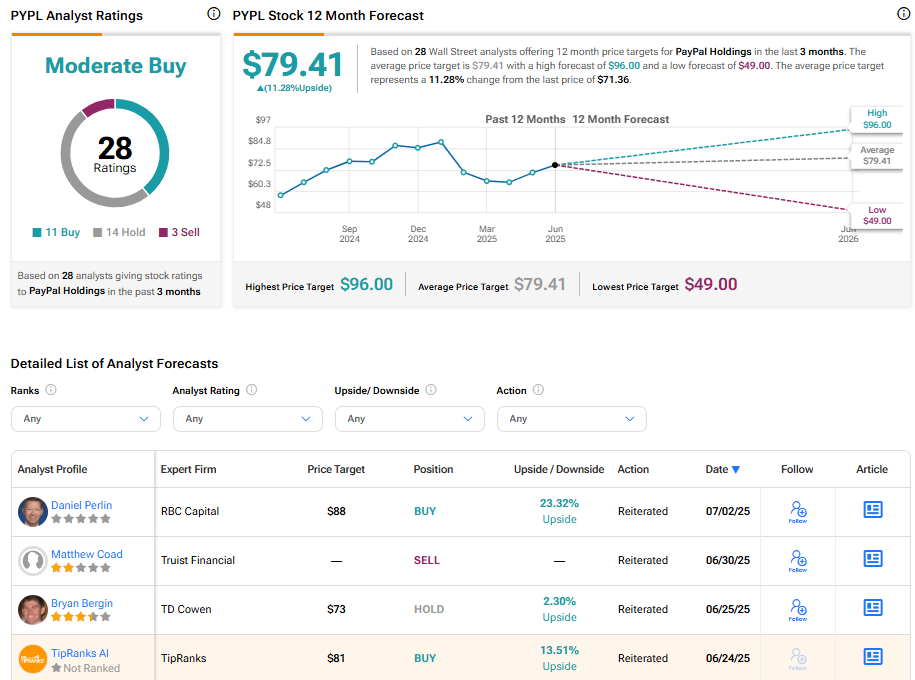Image resolution: width=915 pixels, height=680 pixels.
Task: Expand the Upside/Downside dropdown
Action: (x=409, y=419)
